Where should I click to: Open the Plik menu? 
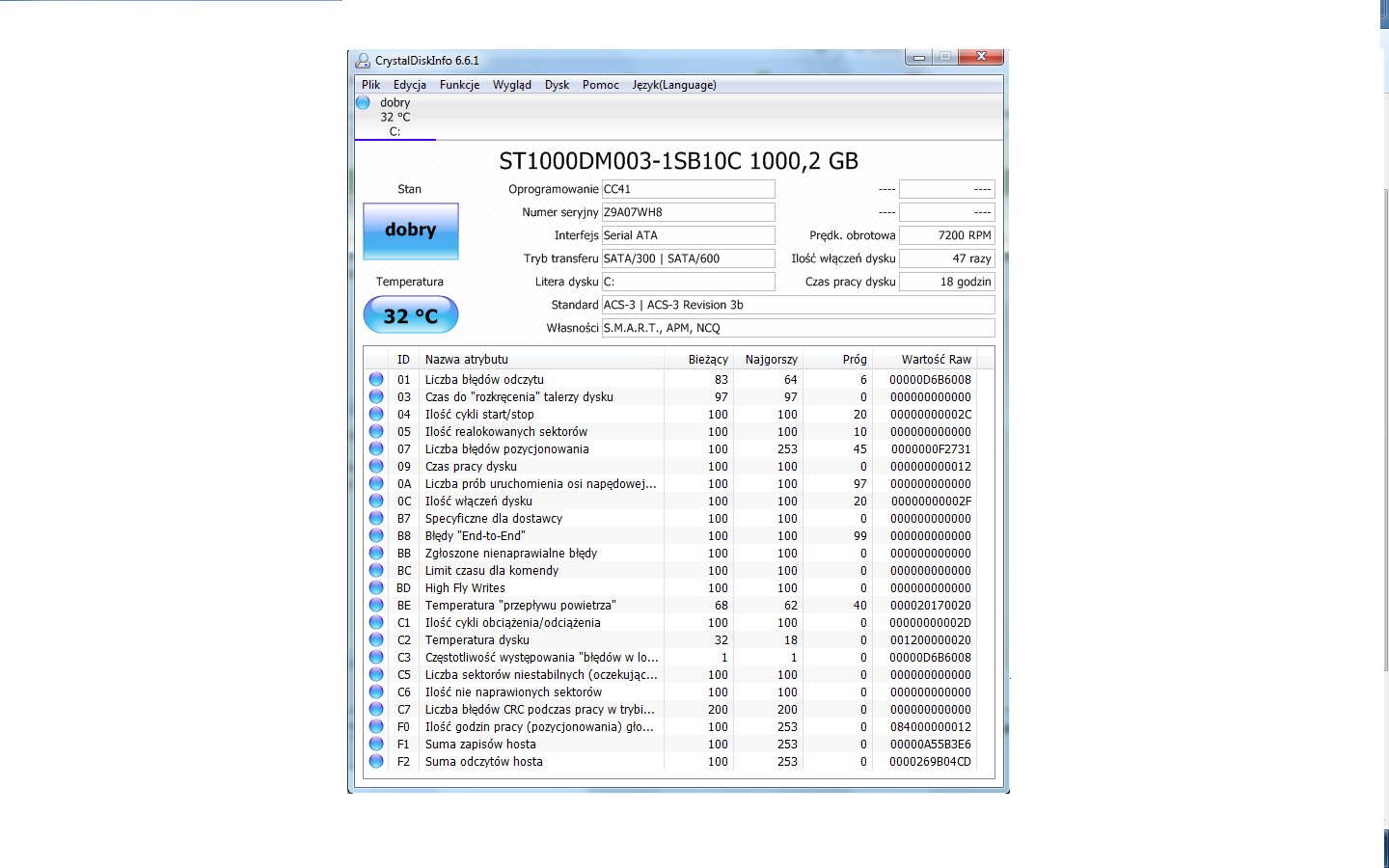pos(370,85)
